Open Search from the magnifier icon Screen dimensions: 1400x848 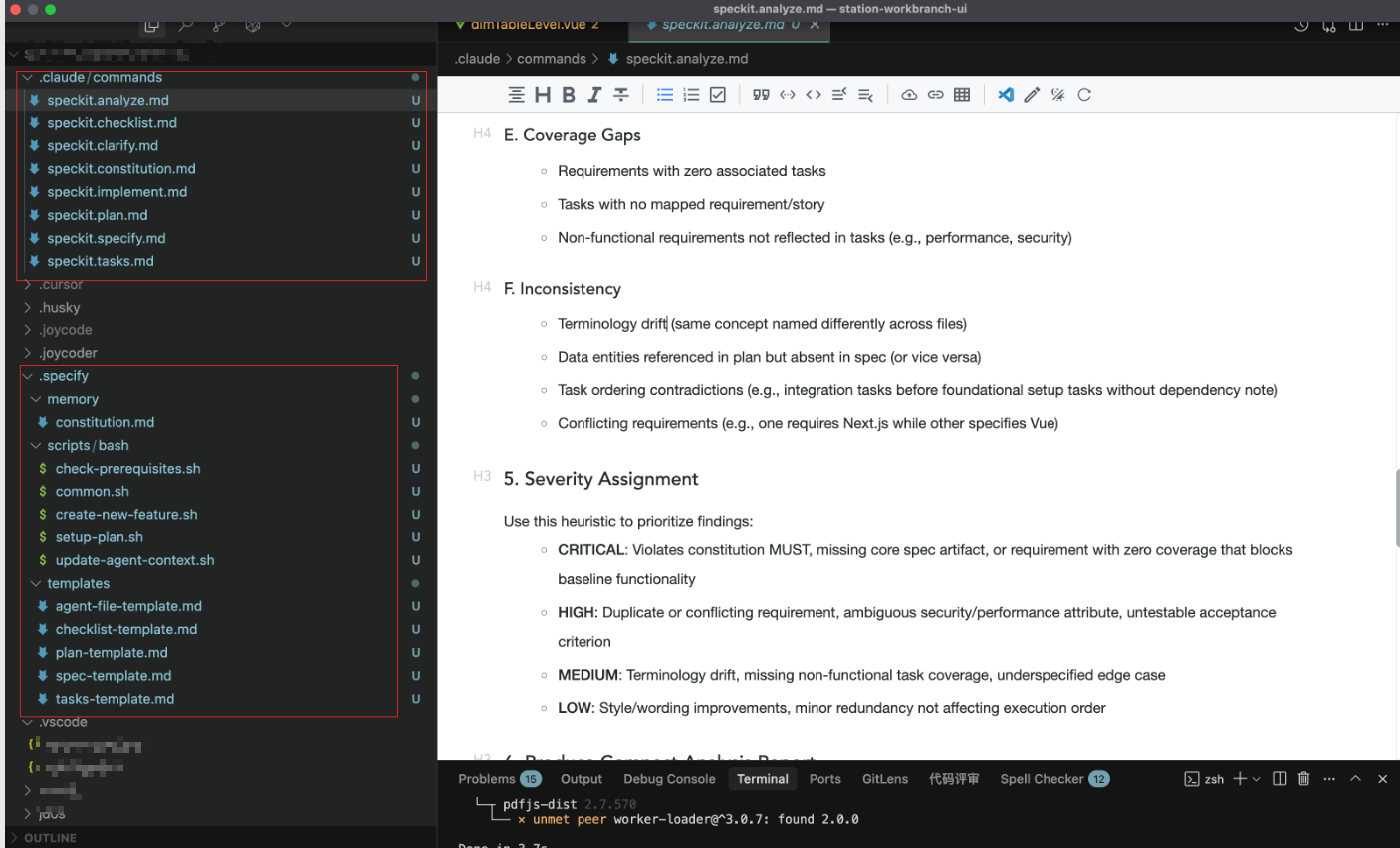185,26
